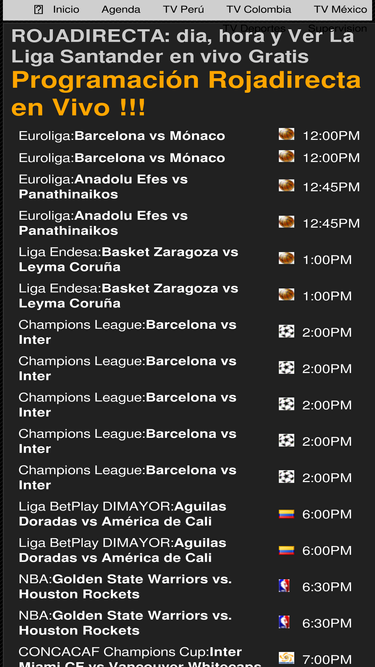The image size is (375, 667).
Task: Choose TV México in the navigation bar
Action: 341,9
